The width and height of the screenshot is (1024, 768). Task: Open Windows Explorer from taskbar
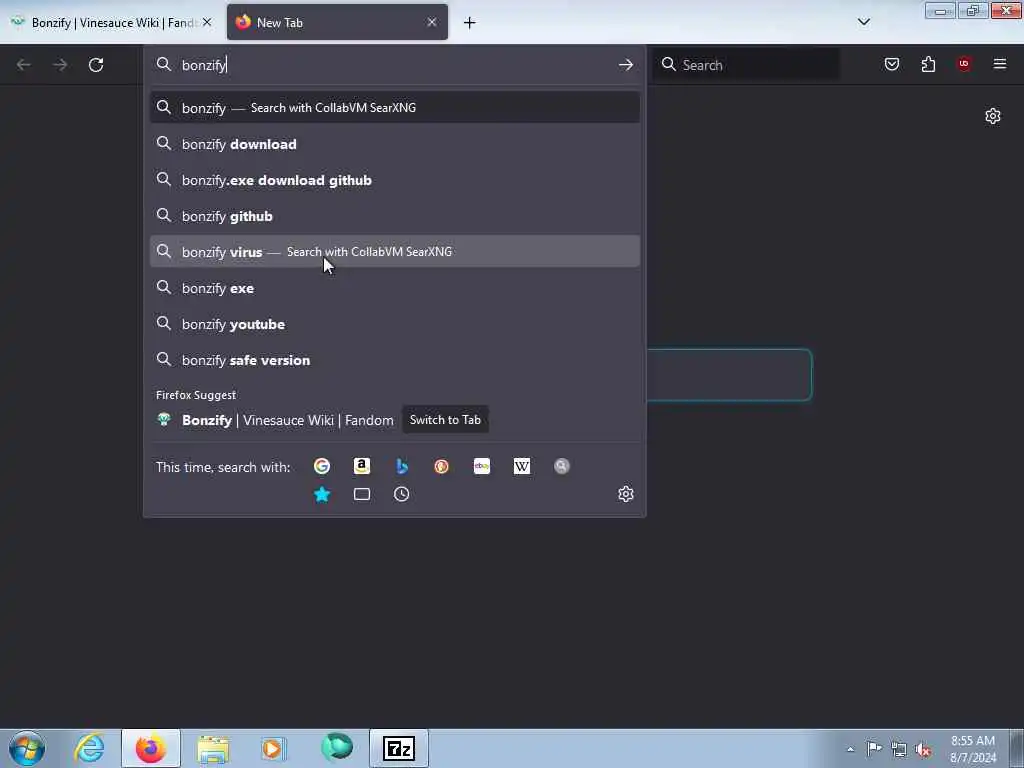pyautogui.click(x=213, y=748)
